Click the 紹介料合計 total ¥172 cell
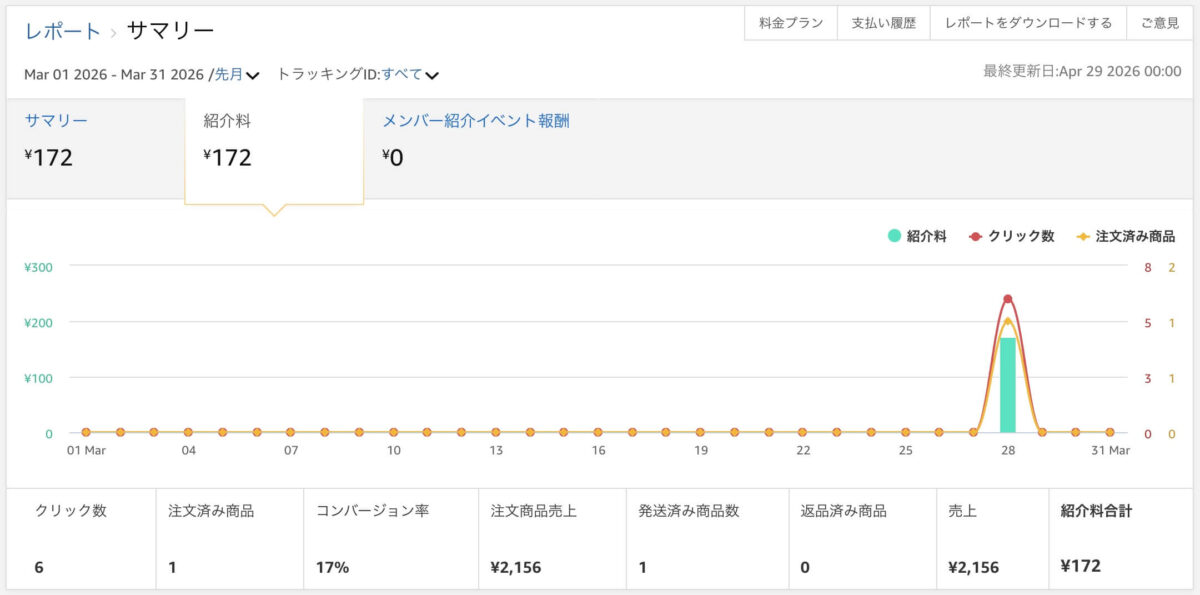Viewport: 1200px width, 595px height. 1081,566
